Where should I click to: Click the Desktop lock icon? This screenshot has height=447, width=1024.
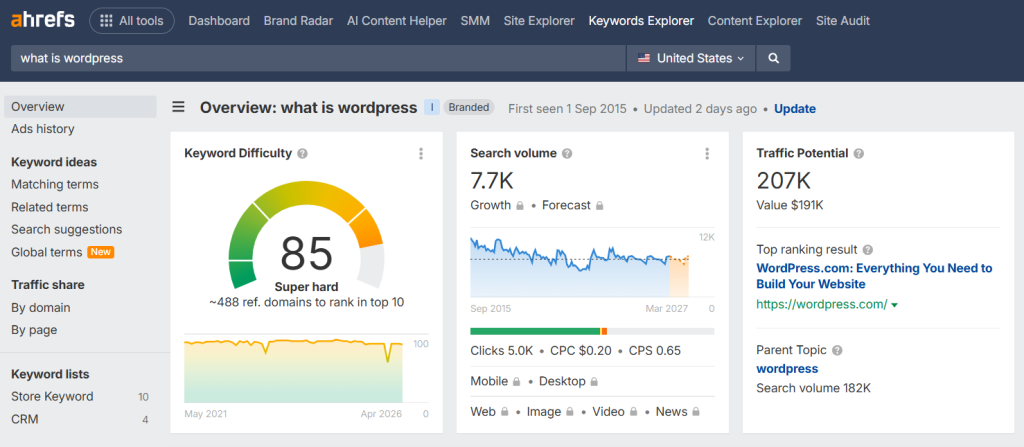[594, 381]
